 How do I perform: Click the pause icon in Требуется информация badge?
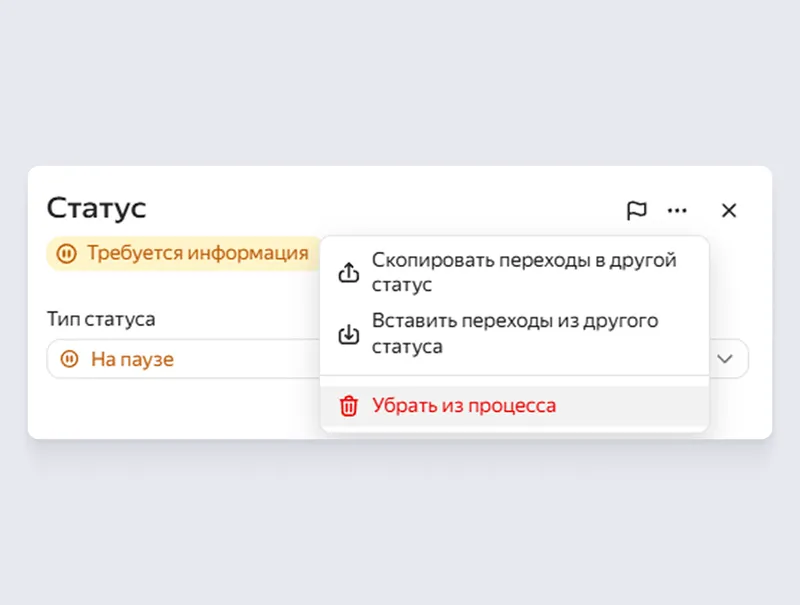[x=66, y=253]
